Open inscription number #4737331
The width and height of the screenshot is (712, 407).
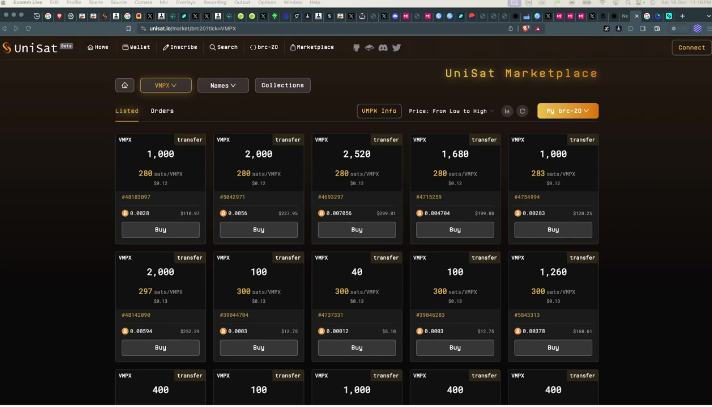[x=331, y=316]
